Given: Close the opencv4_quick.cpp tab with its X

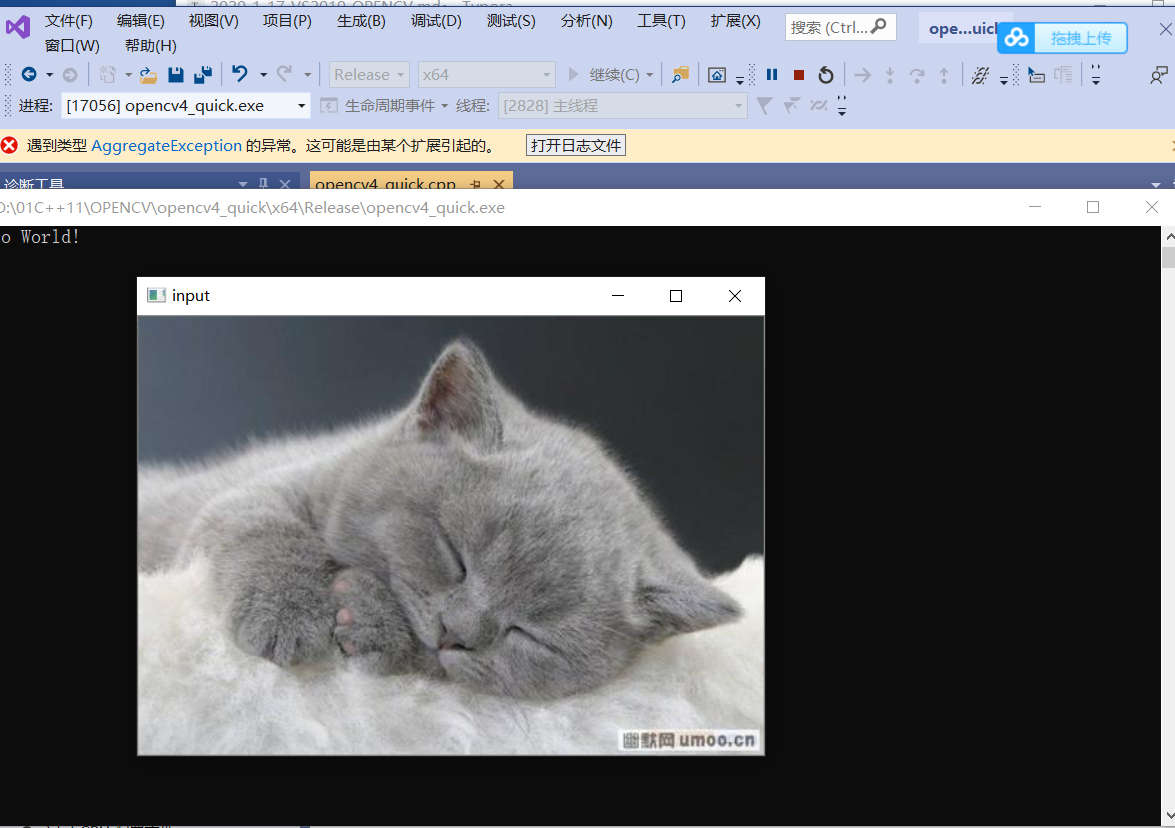Looking at the screenshot, I should coord(498,184).
